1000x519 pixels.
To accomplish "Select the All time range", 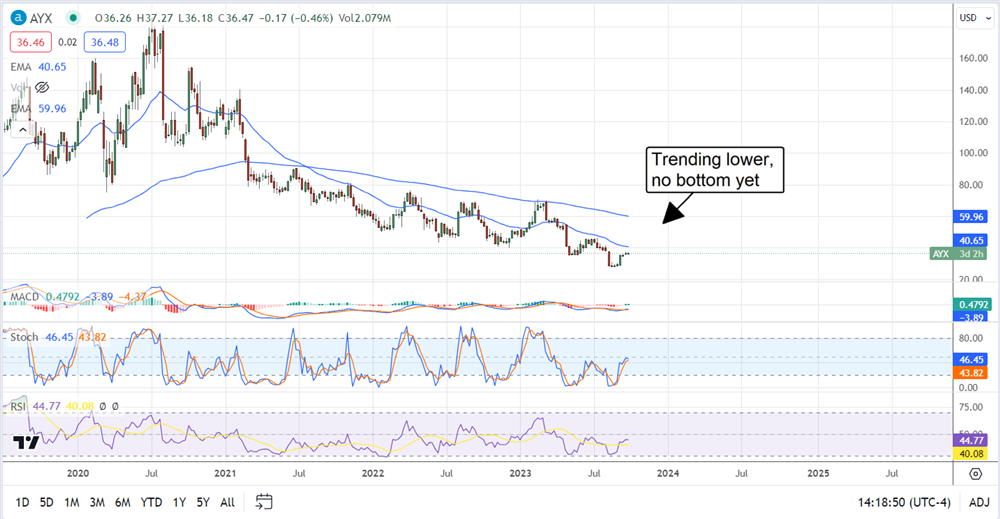I will 227,502.
